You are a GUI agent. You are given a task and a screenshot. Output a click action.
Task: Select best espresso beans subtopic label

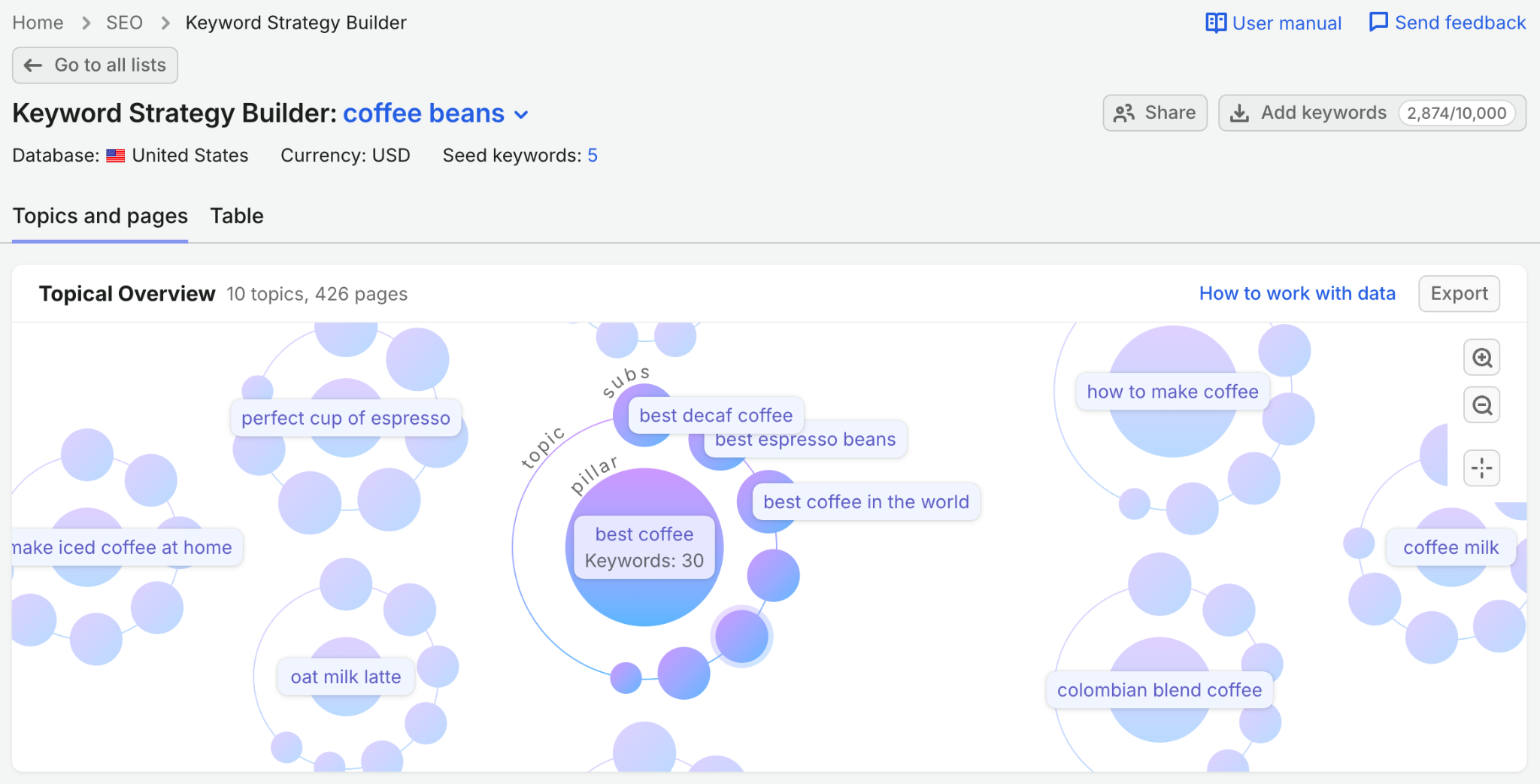(805, 440)
